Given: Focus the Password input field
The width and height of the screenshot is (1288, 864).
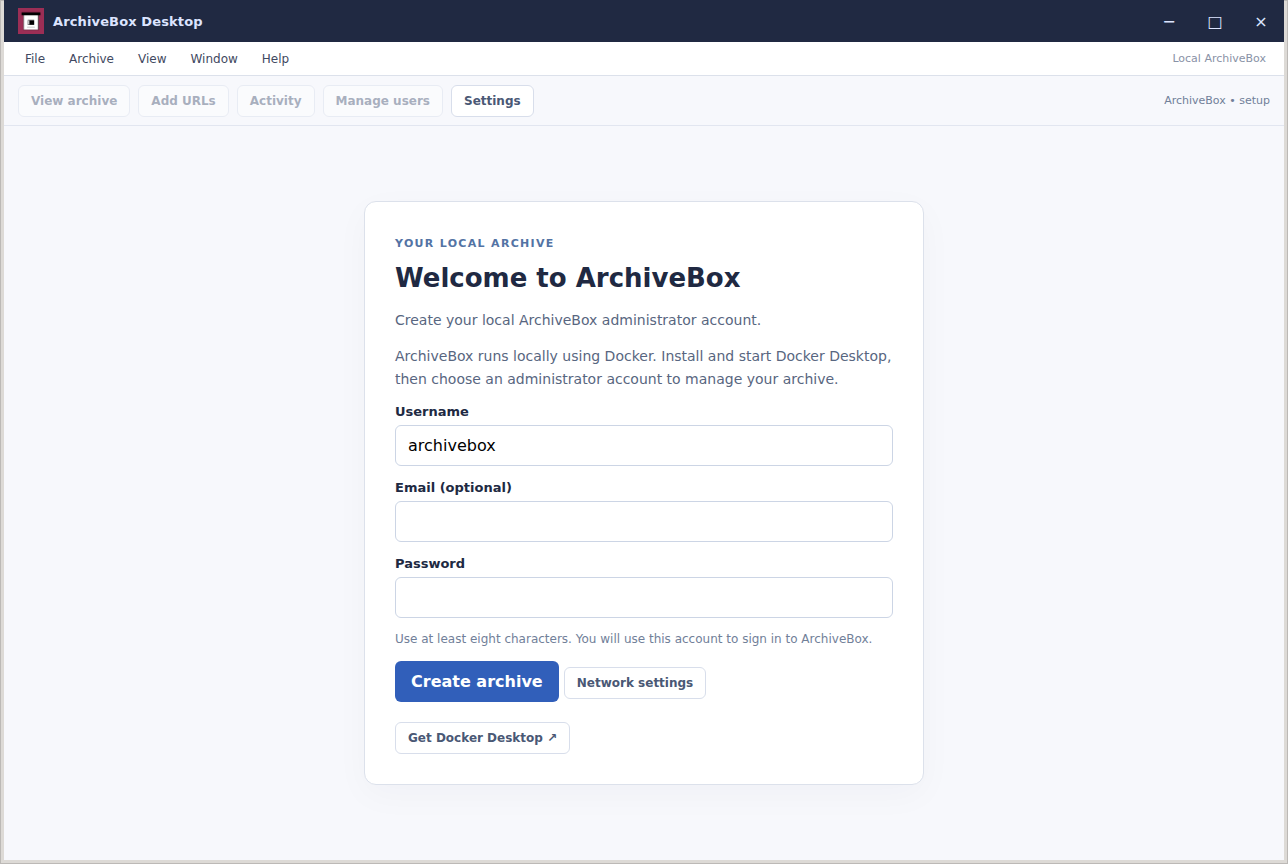Looking at the screenshot, I should click(x=644, y=597).
